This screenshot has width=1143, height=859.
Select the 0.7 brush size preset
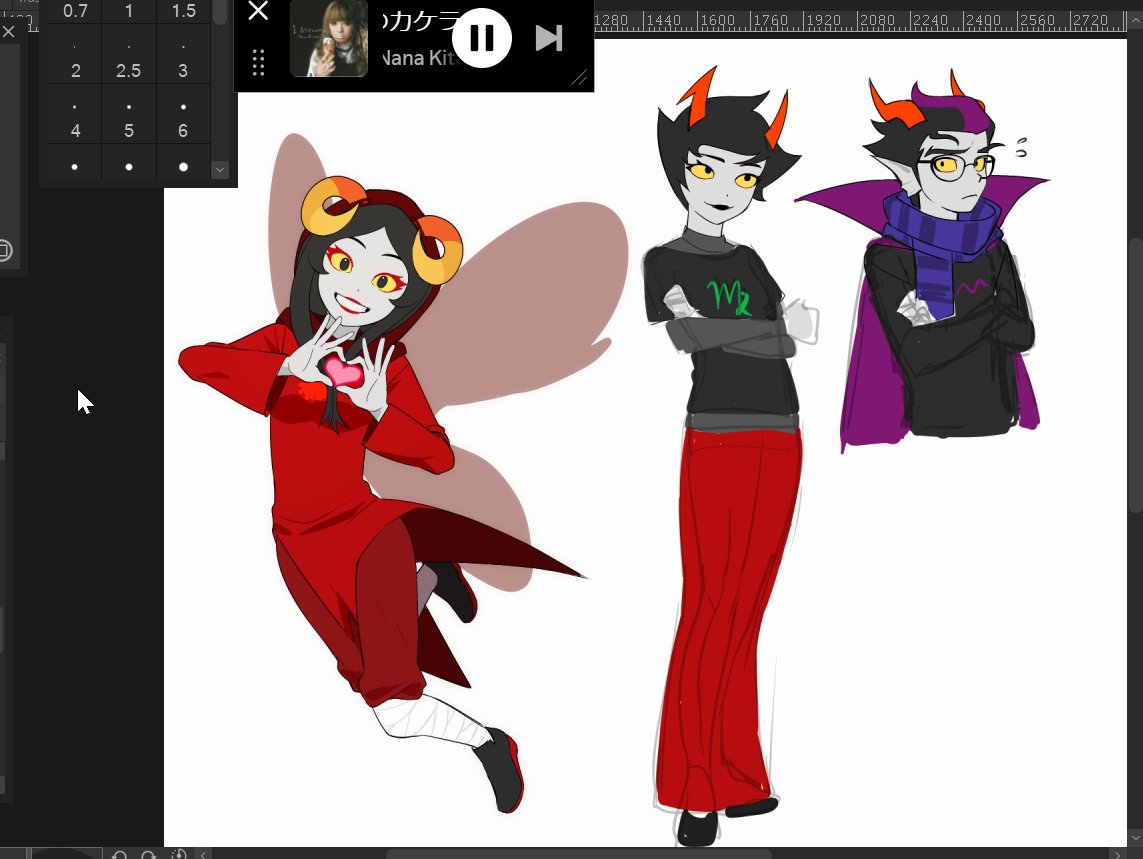point(75,11)
